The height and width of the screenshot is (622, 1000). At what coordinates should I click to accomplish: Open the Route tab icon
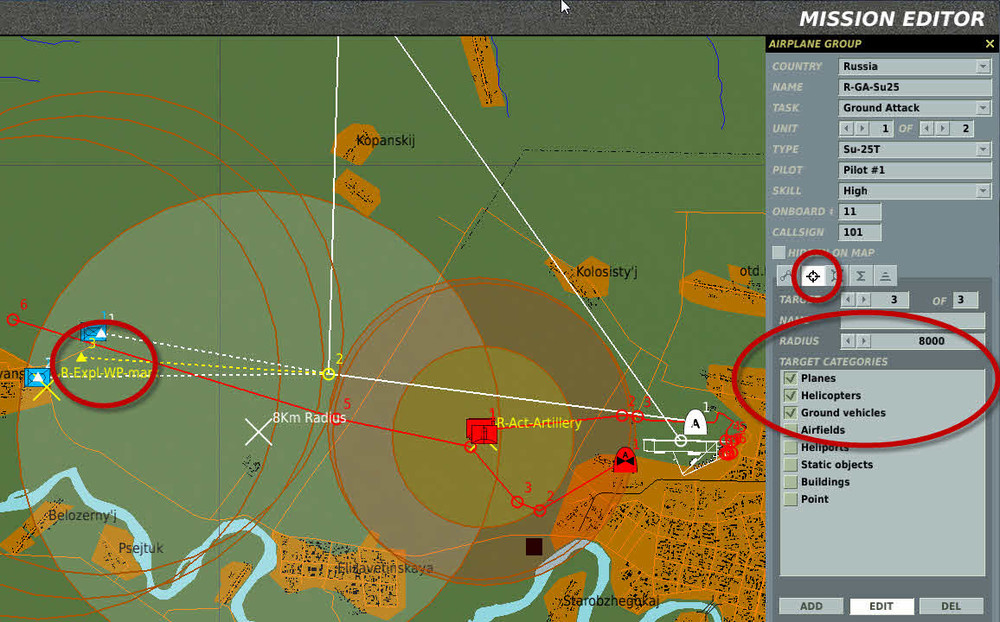pos(787,276)
